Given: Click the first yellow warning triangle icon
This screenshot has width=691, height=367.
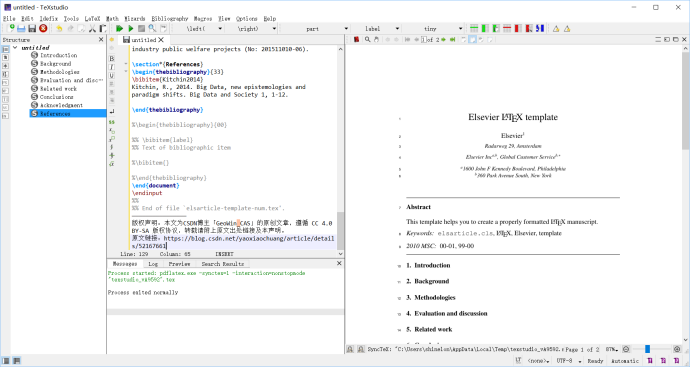Looking at the screenshot, I should tap(556, 29).
